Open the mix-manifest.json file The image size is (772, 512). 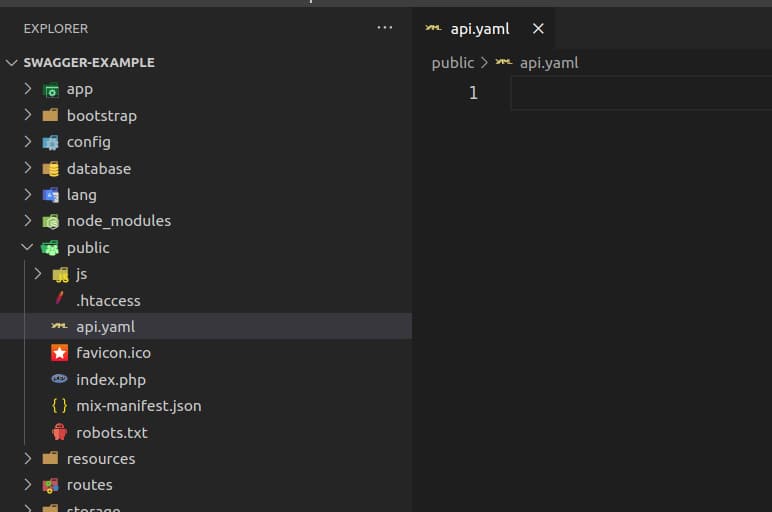[139, 406]
